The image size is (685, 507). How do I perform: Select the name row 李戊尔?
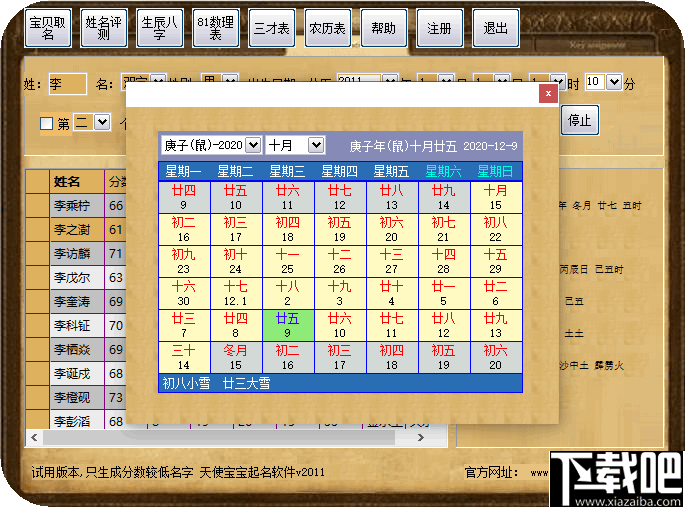76,277
